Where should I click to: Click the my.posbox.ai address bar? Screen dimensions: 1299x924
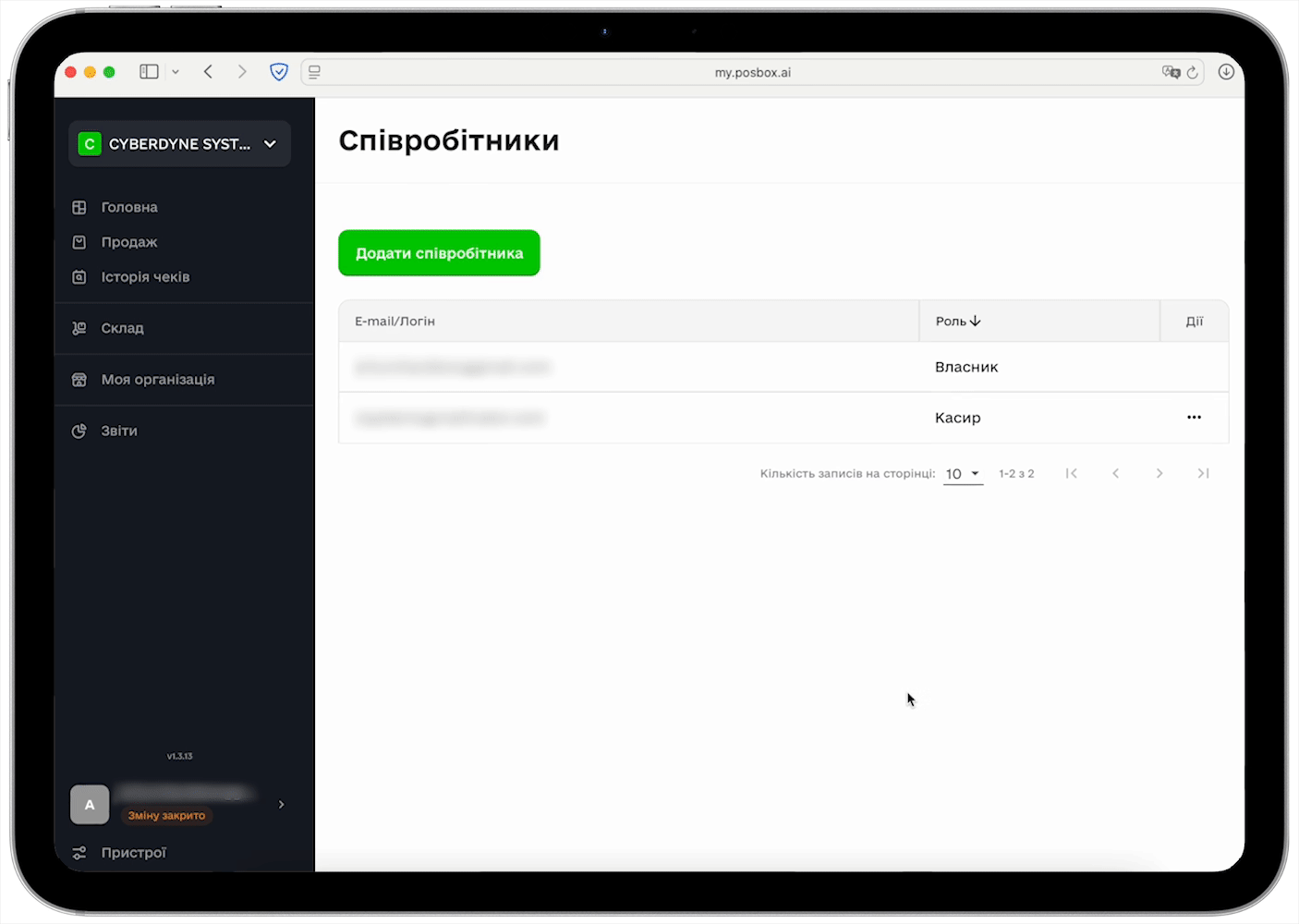click(x=752, y=72)
